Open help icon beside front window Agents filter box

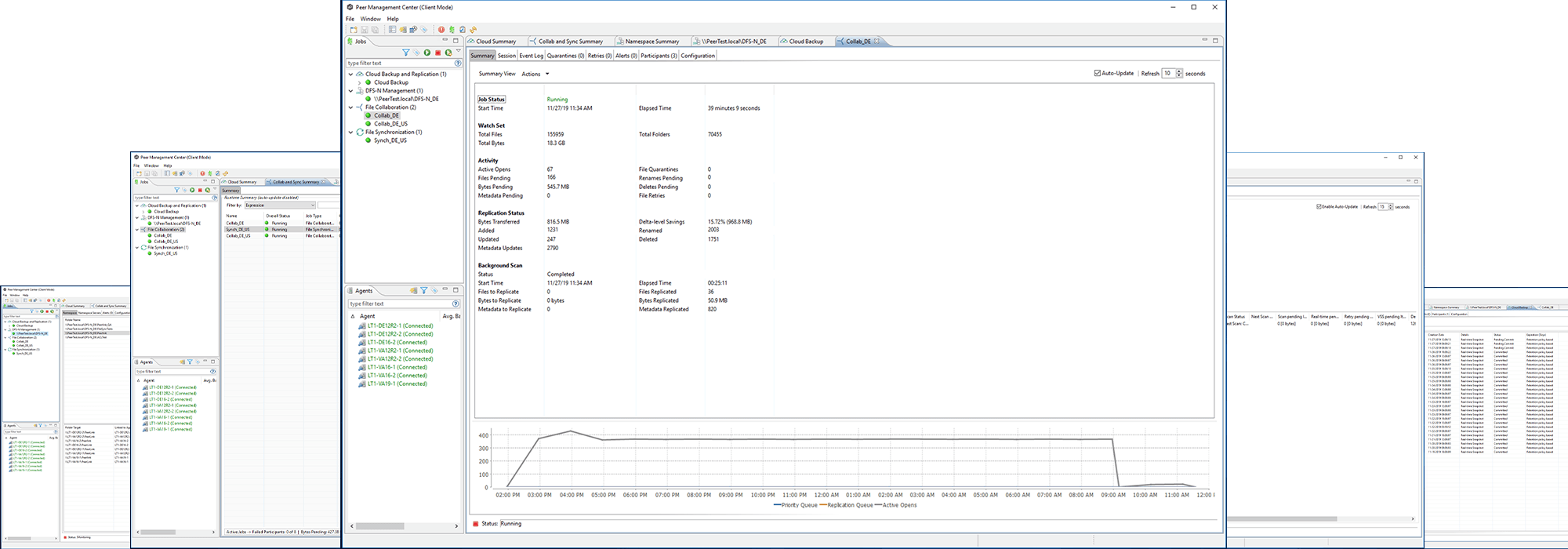click(x=456, y=304)
